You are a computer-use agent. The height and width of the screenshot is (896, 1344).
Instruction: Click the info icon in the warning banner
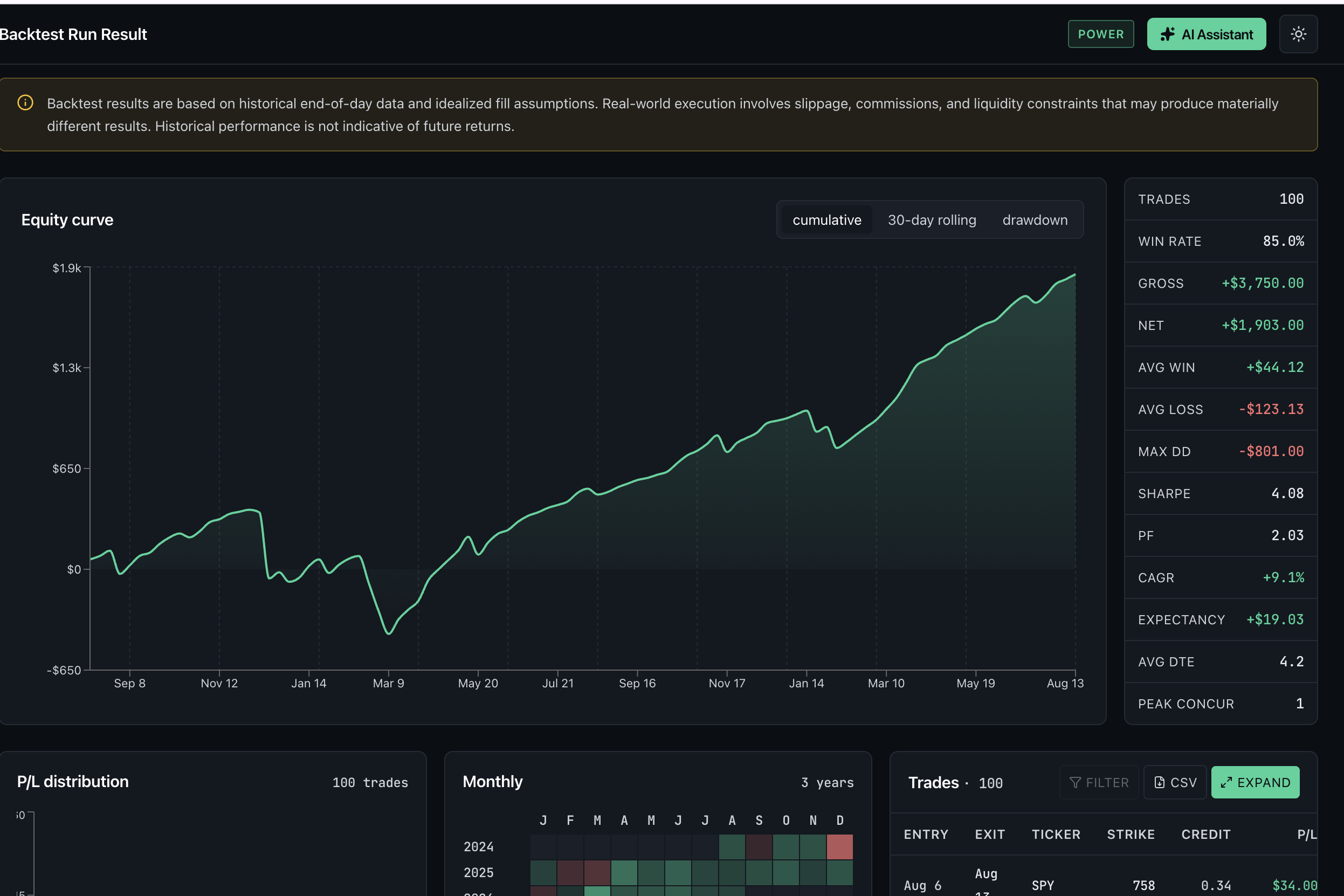pyautogui.click(x=25, y=103)
